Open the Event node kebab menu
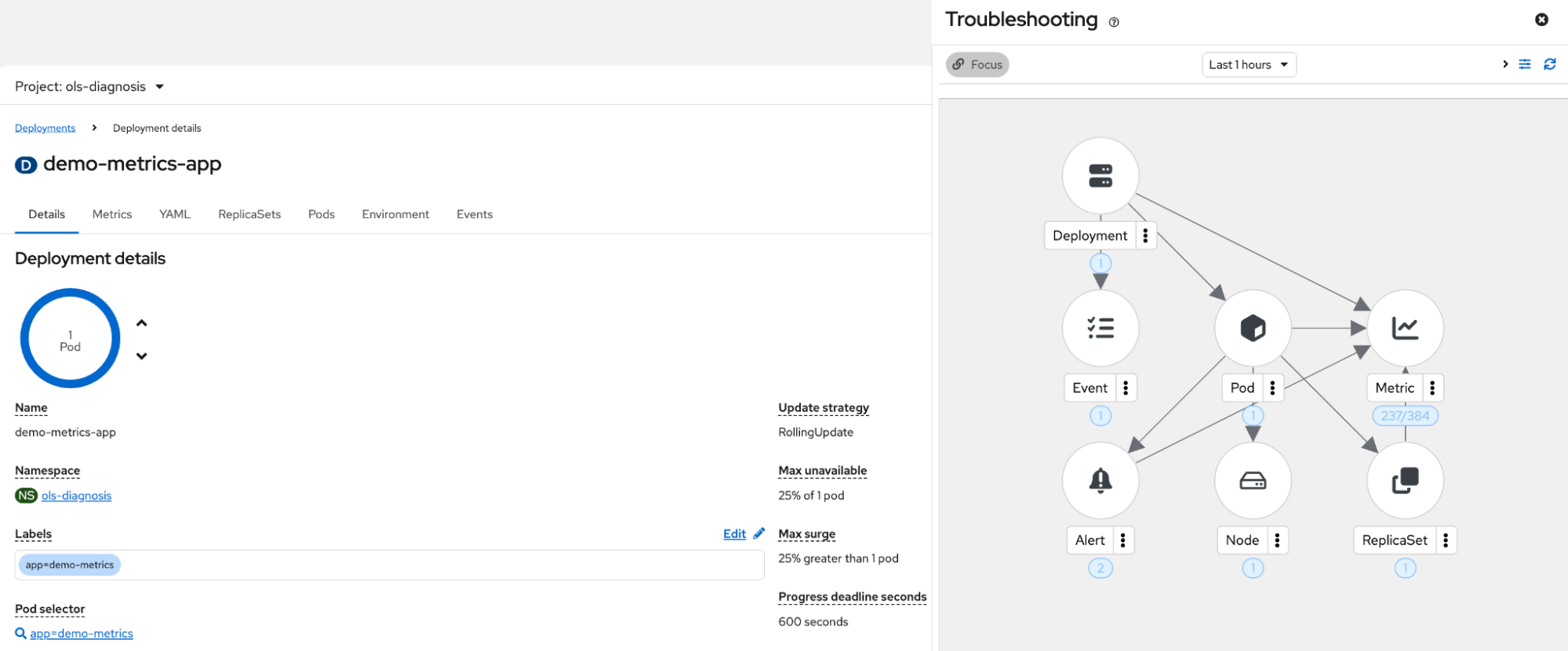 point(1126,387)
